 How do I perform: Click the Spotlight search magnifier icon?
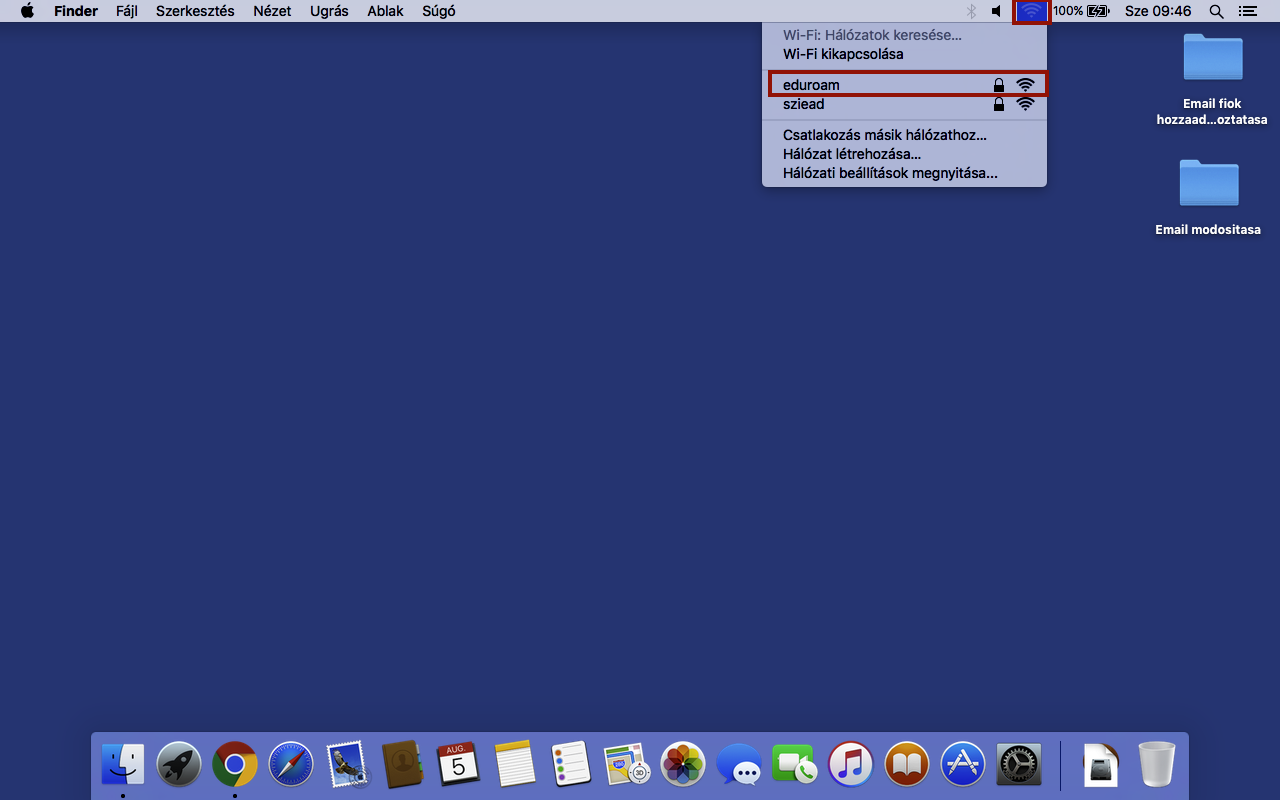coord(1216,11)
